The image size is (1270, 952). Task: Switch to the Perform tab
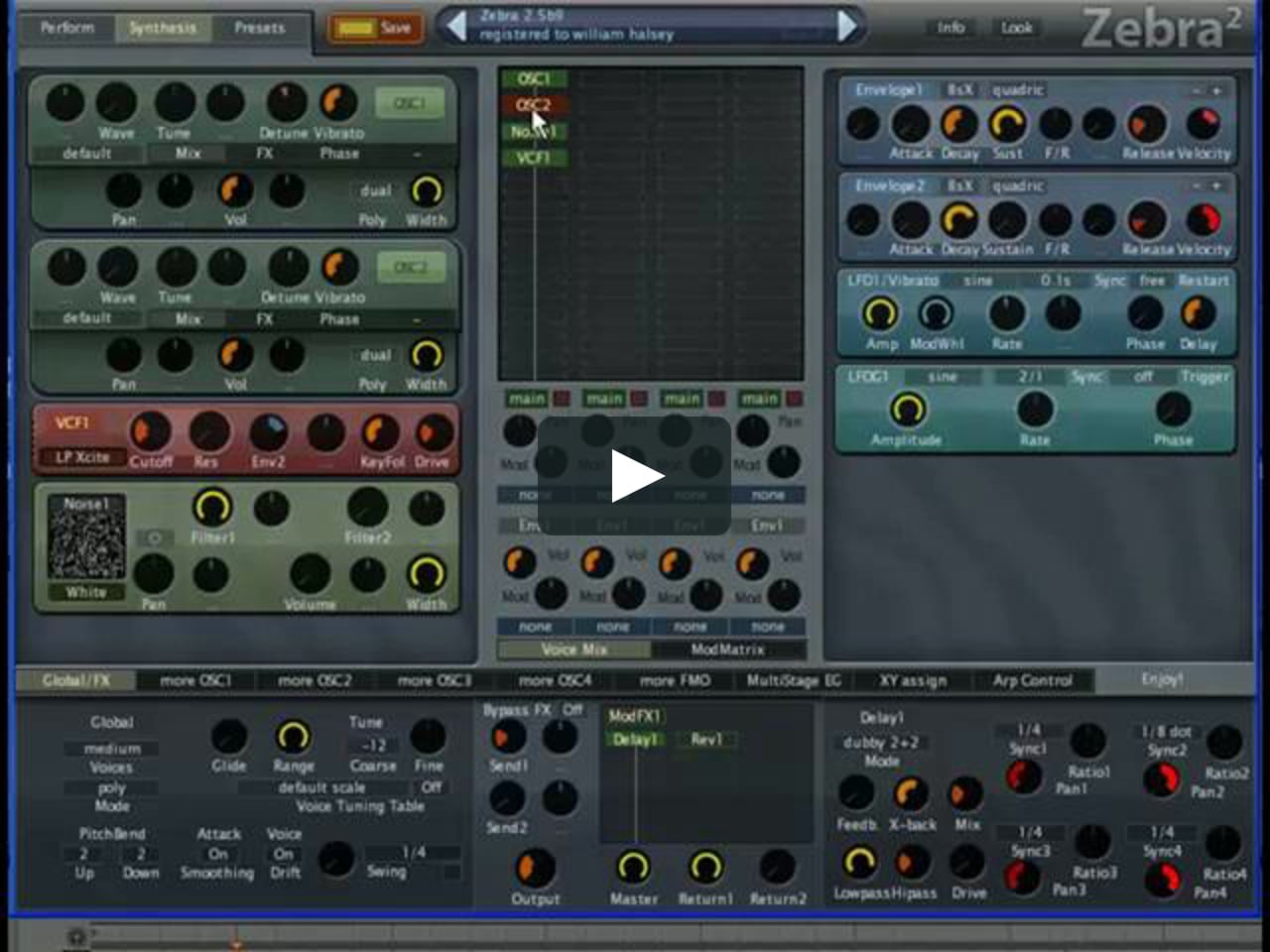point(67,28)
